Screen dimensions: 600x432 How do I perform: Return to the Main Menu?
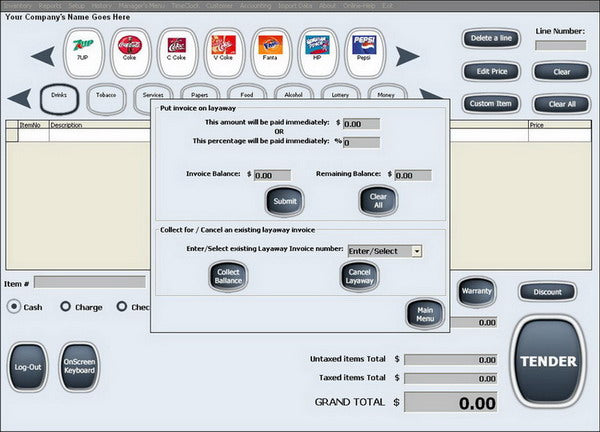[425, 314]
